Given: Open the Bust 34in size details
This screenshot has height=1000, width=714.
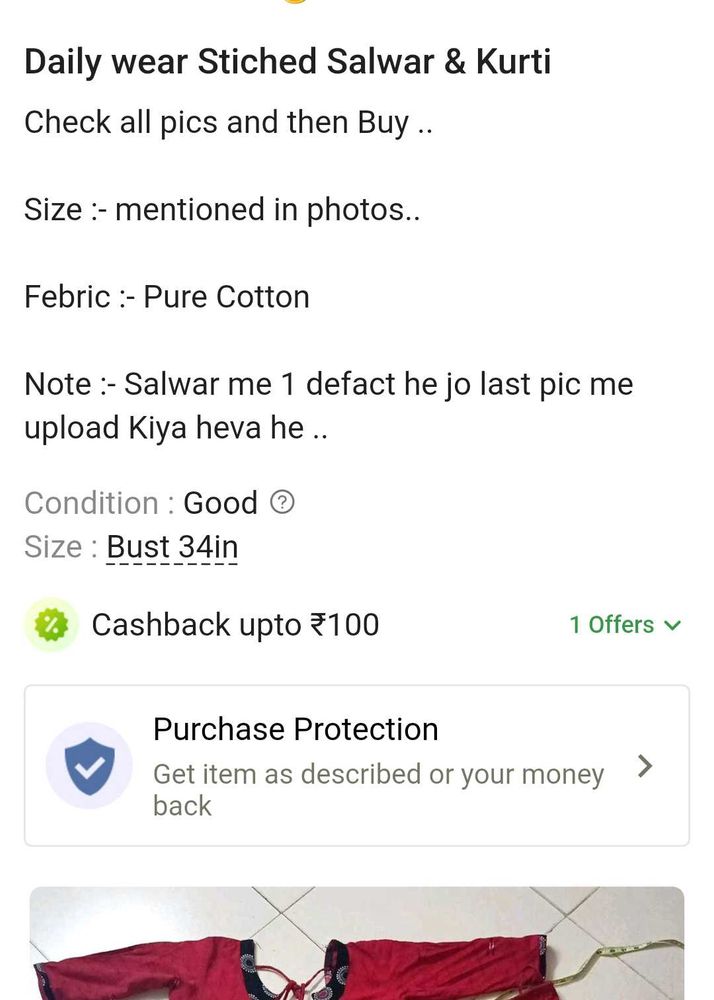Looking at the screenshot, I should [x=172, y=548].
